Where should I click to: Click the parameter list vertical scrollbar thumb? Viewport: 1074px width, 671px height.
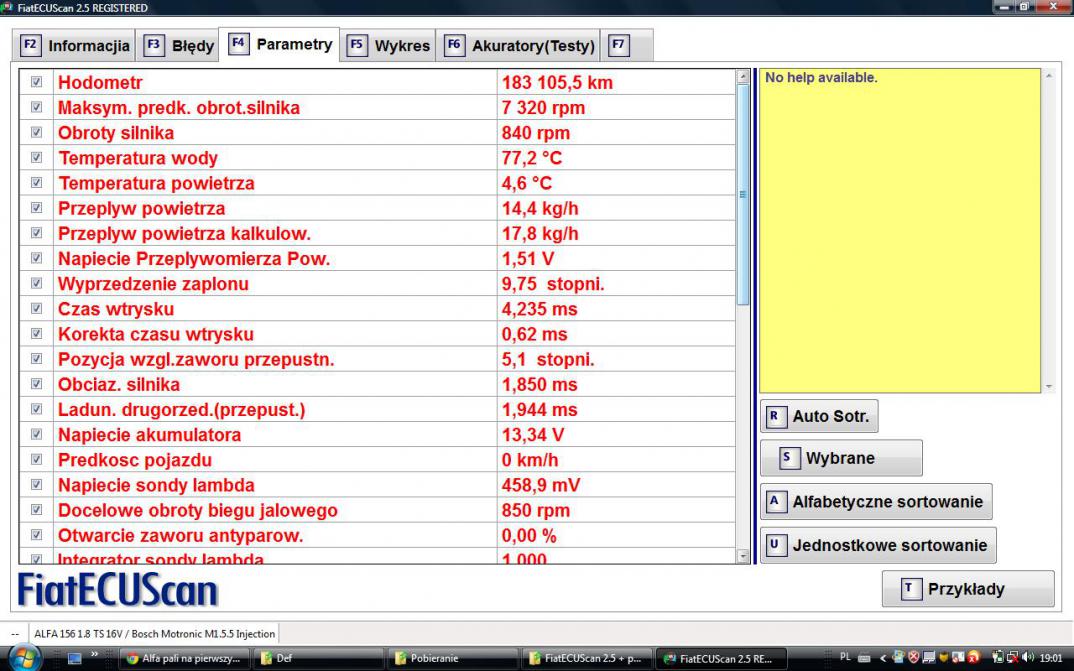[742, 195]
